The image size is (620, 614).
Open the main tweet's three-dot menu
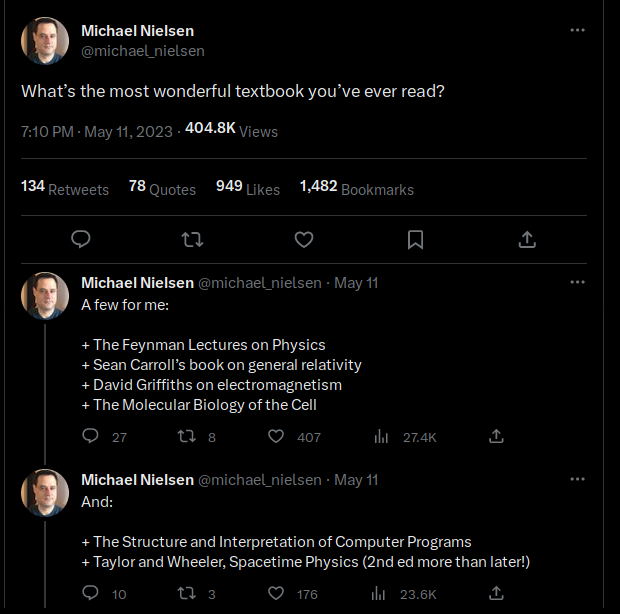click(x=577, y=30)
